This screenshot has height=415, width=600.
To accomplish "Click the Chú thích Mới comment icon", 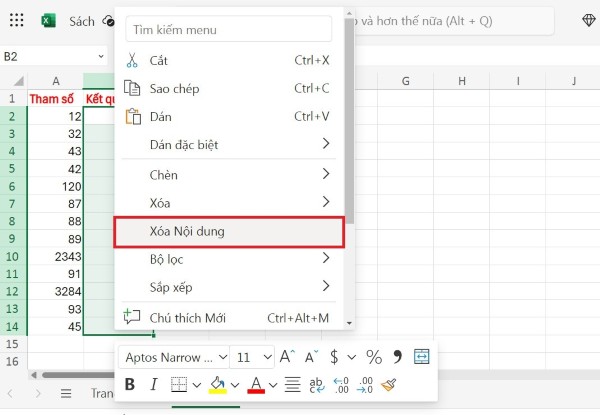I will pyautogui.click(x=132, y=317).
